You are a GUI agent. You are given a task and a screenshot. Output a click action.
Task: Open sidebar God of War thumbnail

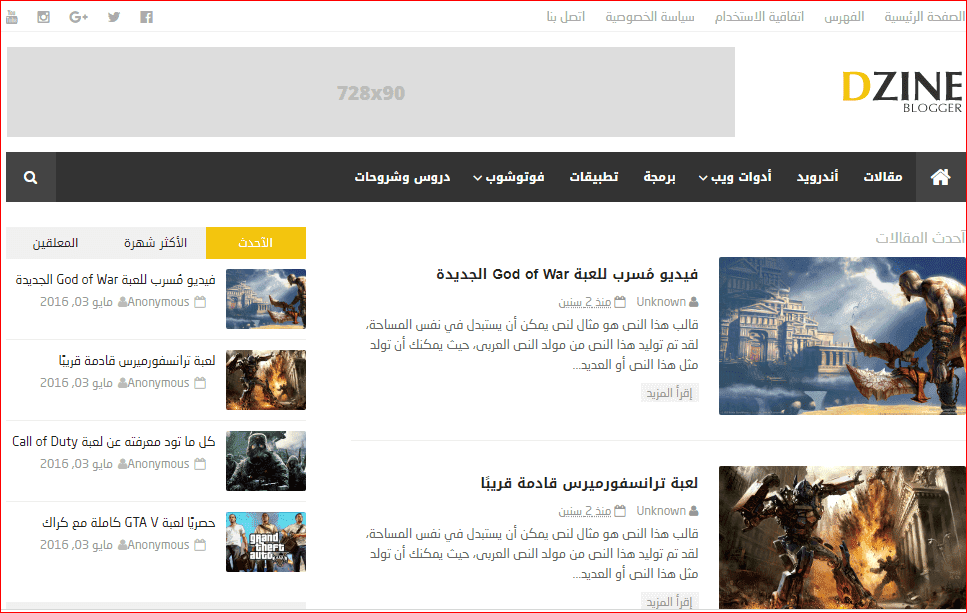pyautogui.click(x=266, y=299)
